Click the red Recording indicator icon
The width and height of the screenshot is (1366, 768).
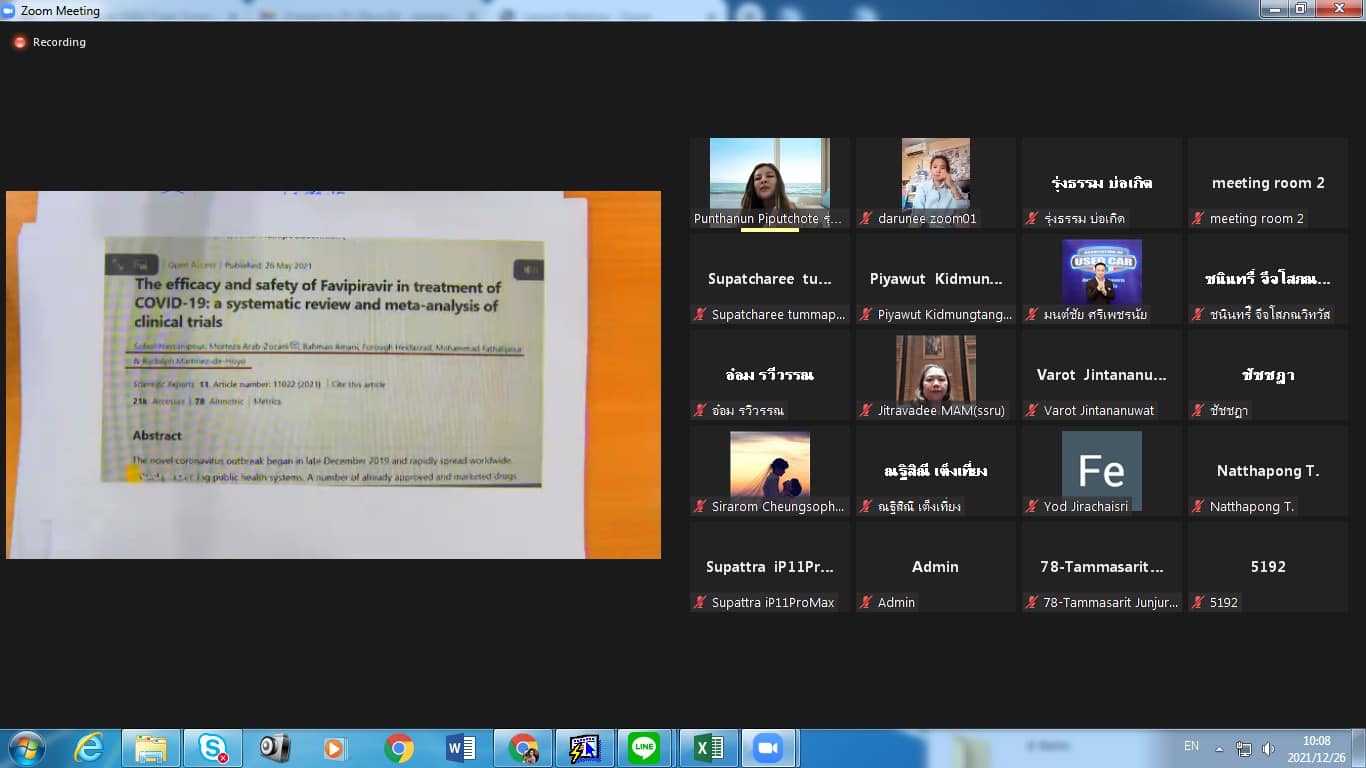coord(20,42)
